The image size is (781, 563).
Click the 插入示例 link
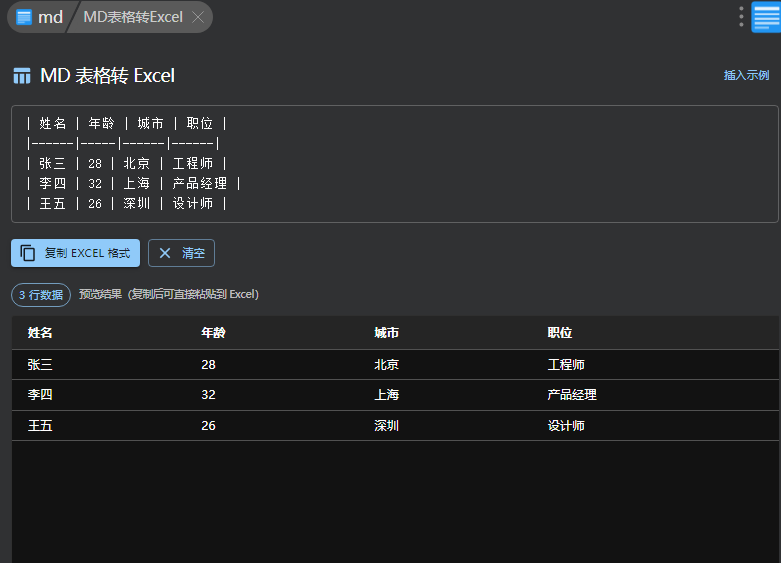(x=746, y=75)
